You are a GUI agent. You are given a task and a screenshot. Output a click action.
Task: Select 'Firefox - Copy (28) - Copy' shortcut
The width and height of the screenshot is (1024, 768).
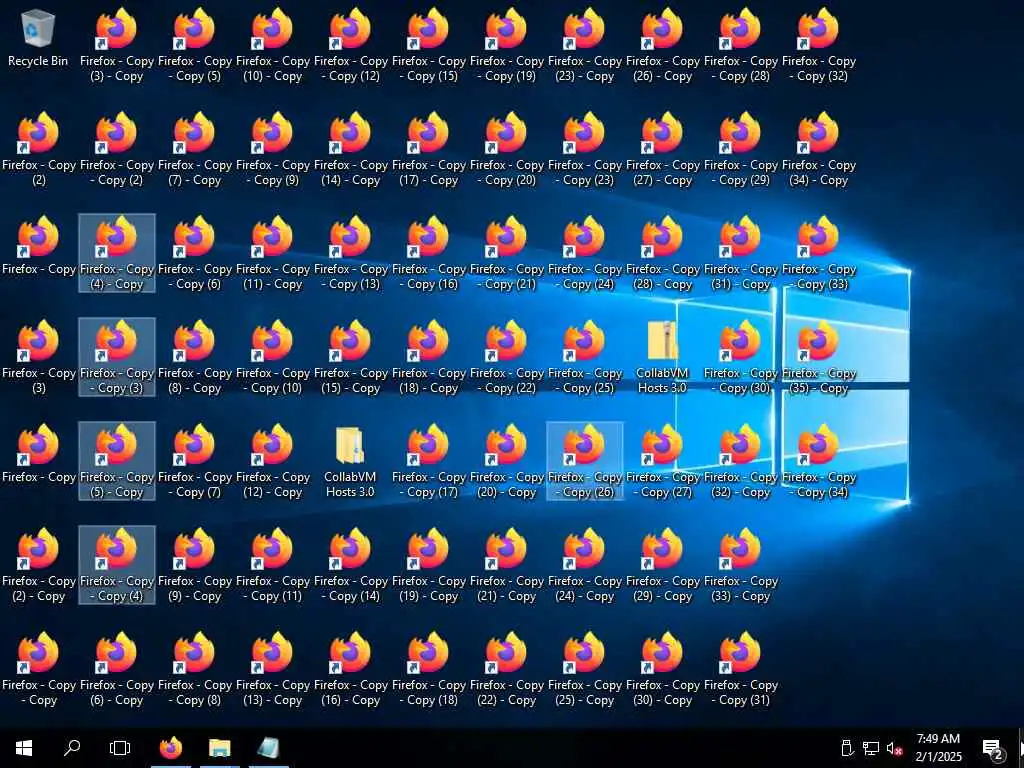coord(662,253)
